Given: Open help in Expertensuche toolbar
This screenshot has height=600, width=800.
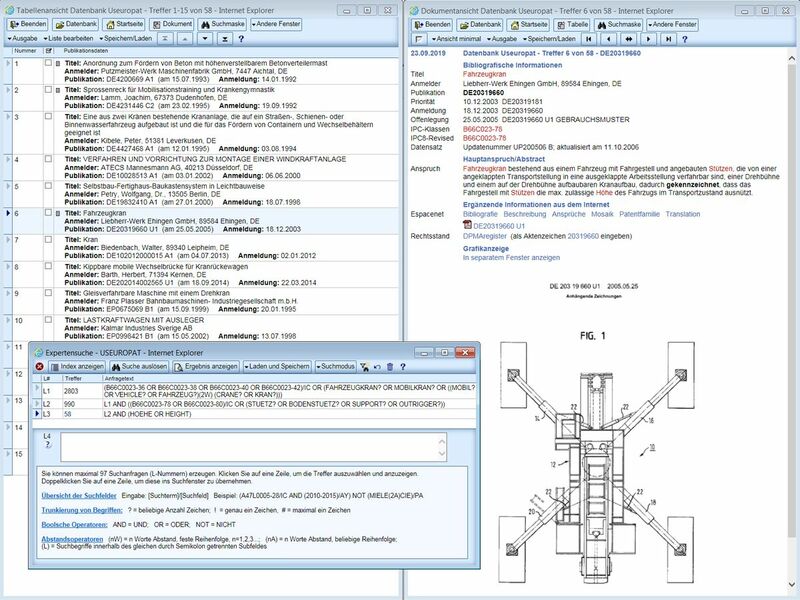Looking at the screenshot, I should tap(403, 366).
